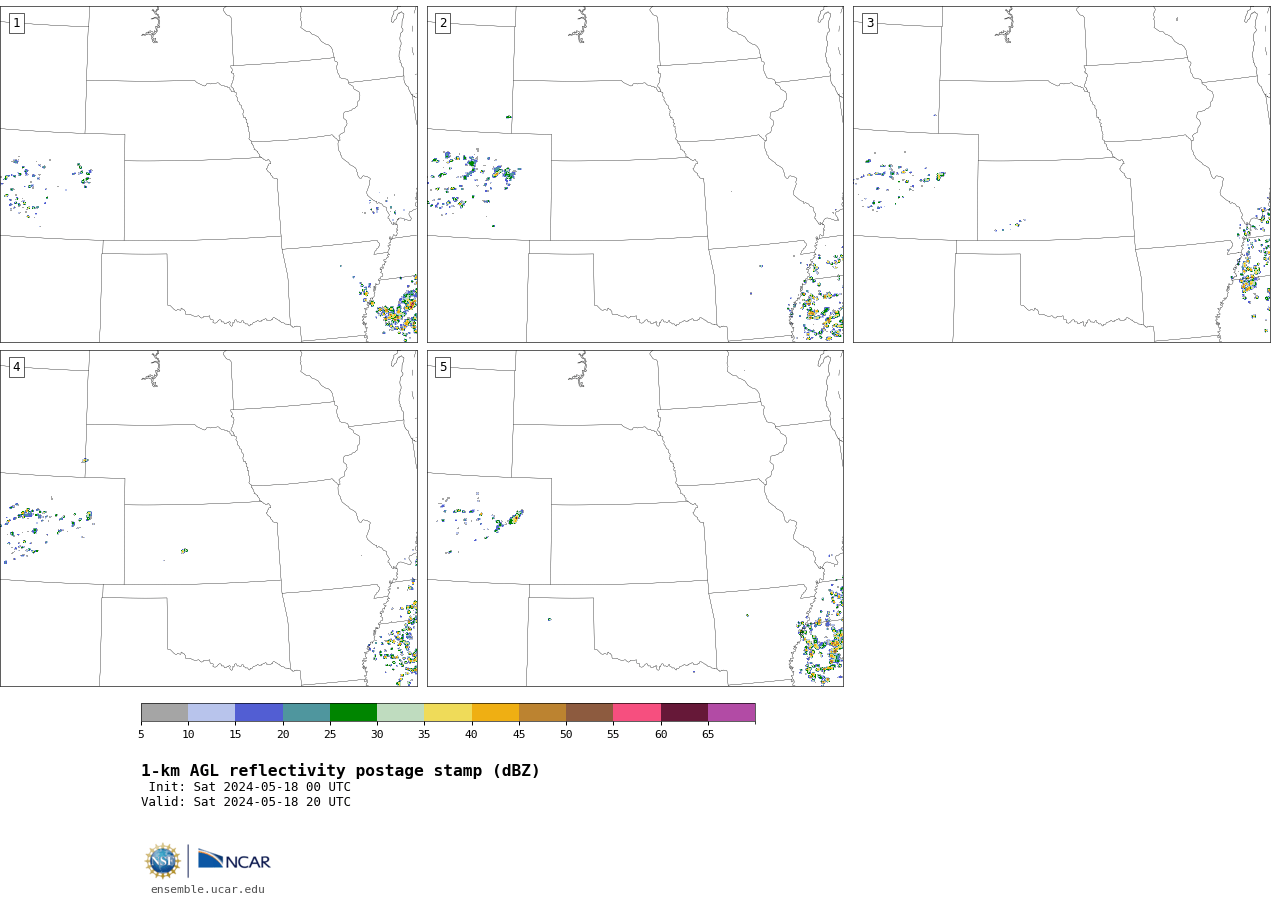Click the NCAR logo

coord(234,860)
